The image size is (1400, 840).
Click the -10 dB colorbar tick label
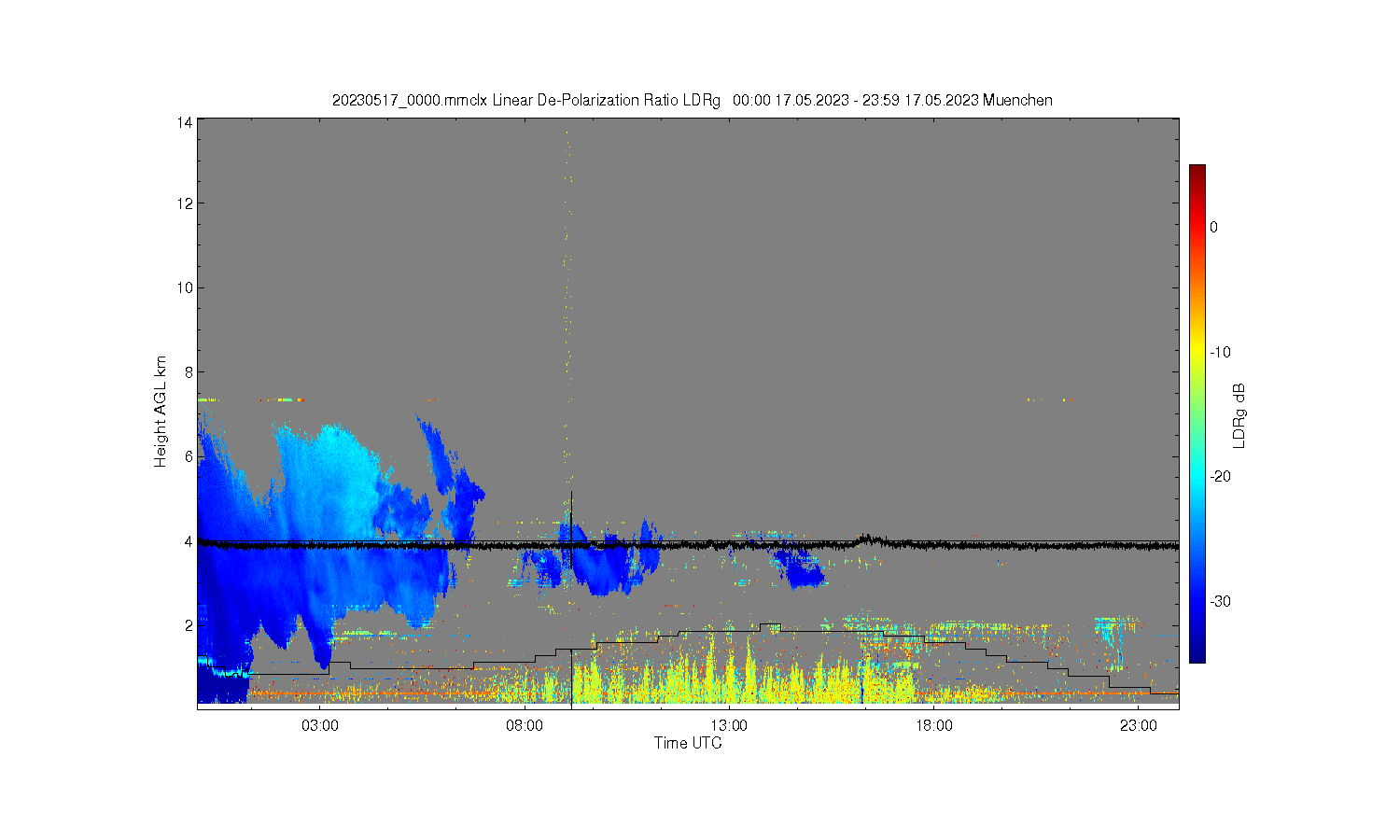pyautogui.click(x=1220, y=352)
